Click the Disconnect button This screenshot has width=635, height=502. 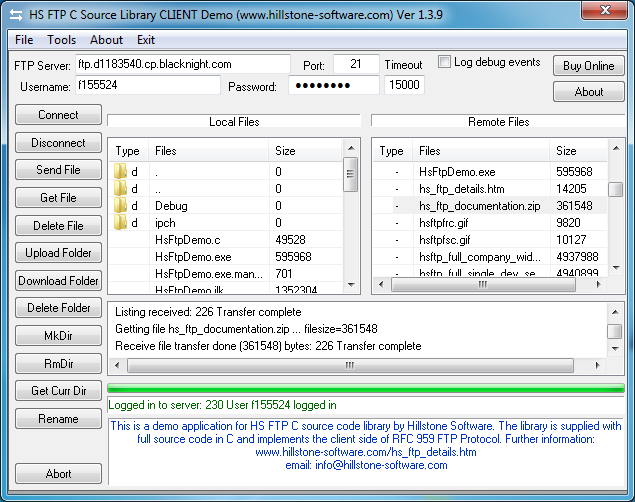(58, 143)
